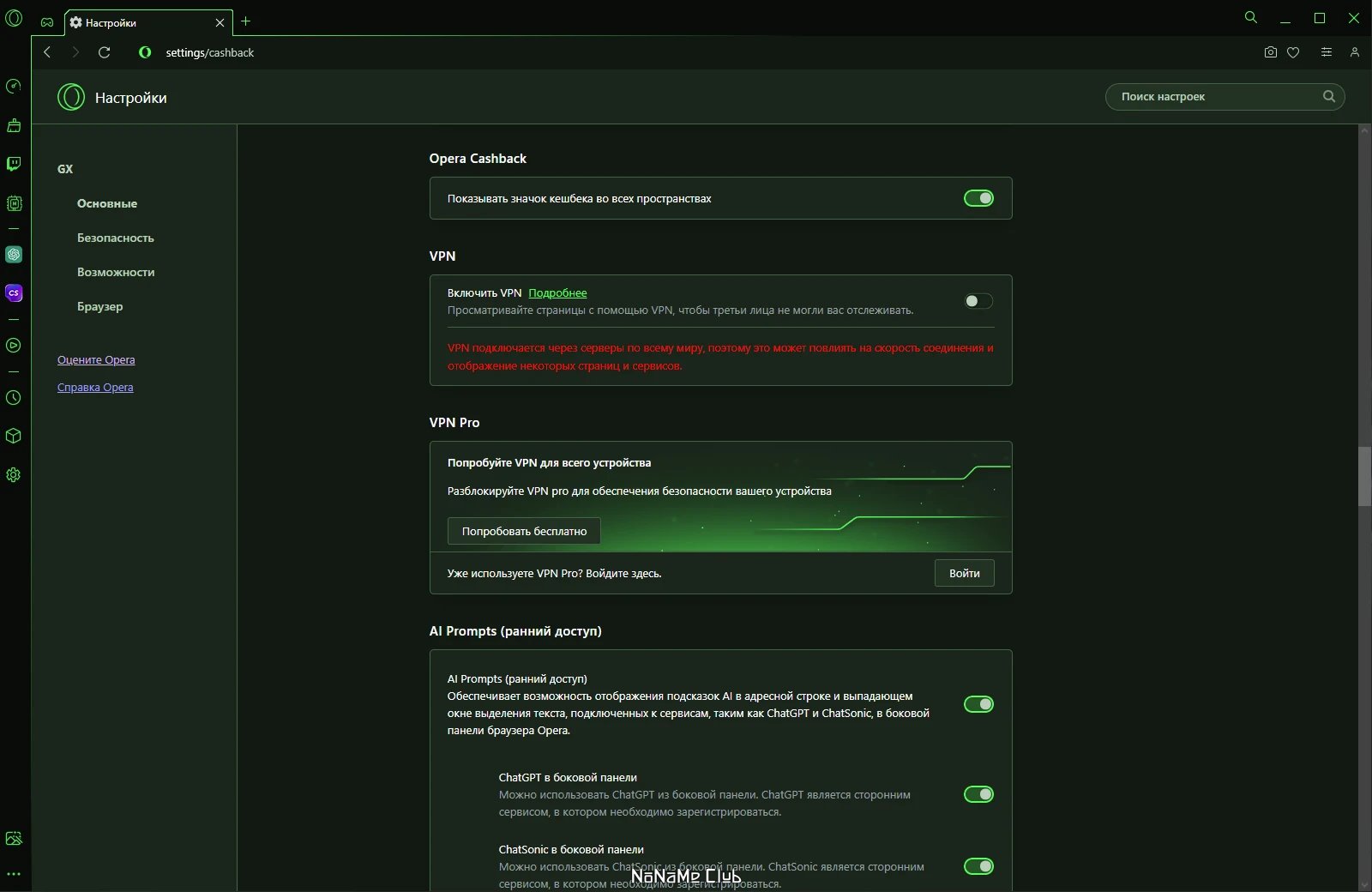Turn off ChatGPT in the sidebar toggle
This screenshot has width=1372, height=892.
tap(978, 794)
